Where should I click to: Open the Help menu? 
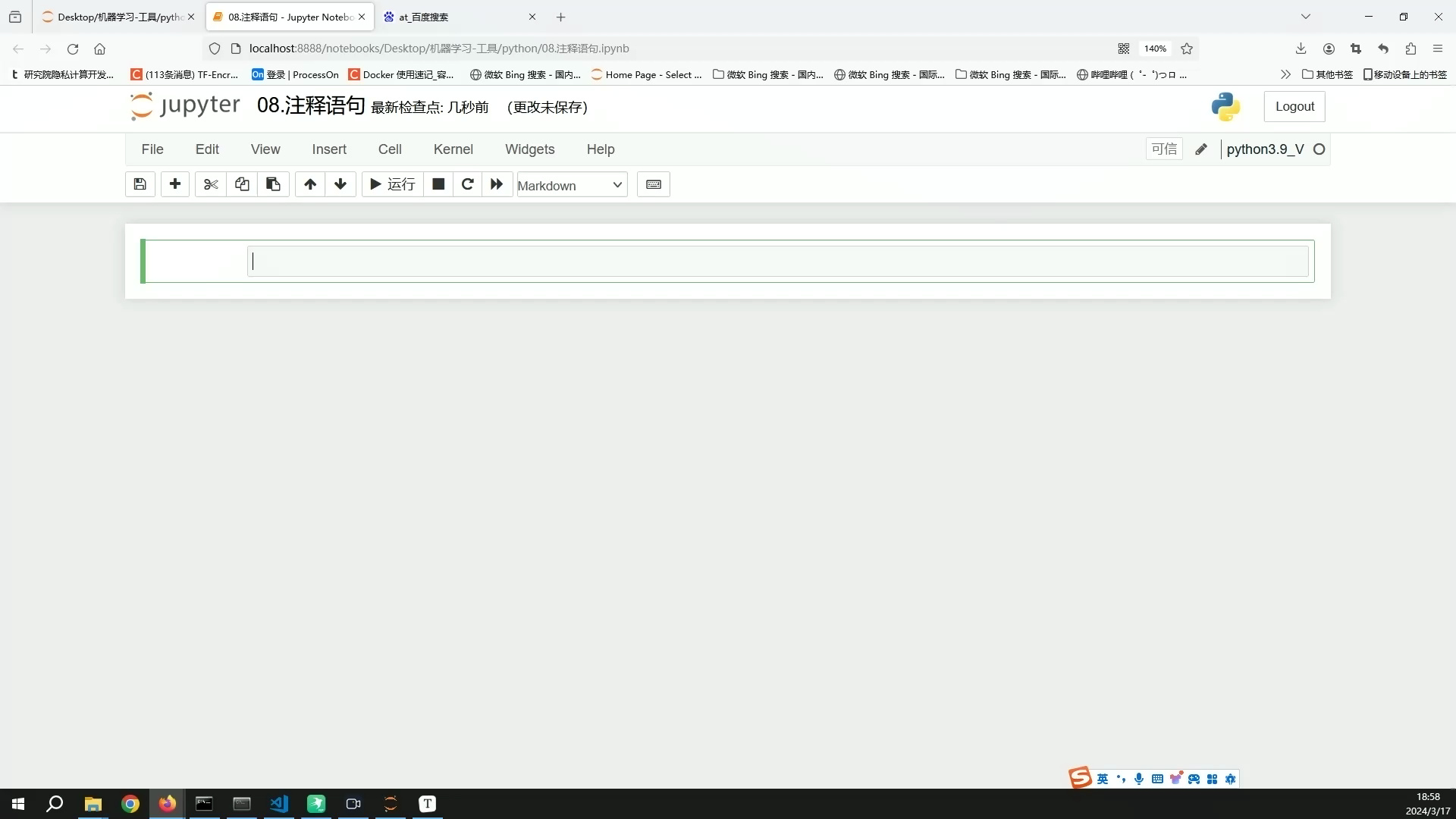(x=601, y=149)
